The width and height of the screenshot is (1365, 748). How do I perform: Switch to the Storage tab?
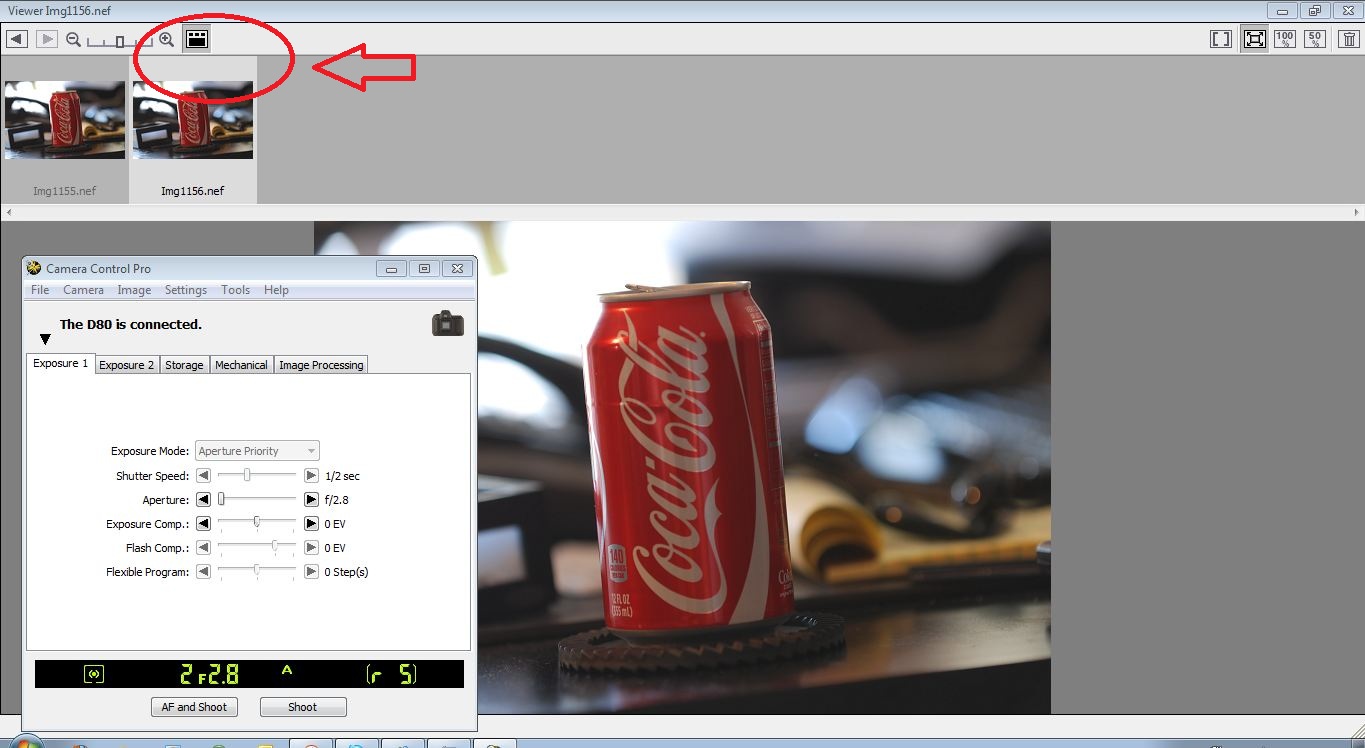click(x=184, y=365)
